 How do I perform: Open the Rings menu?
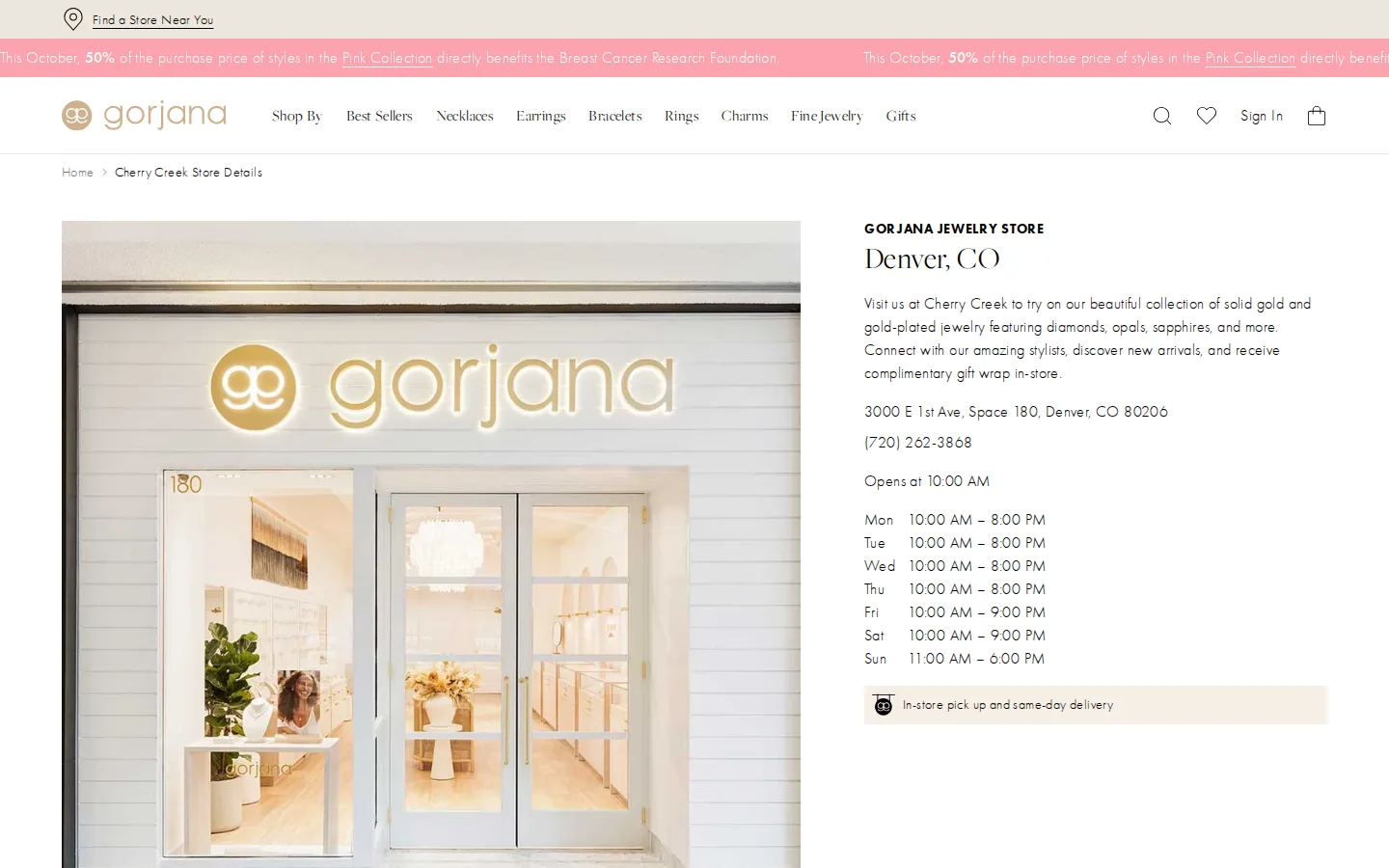tap(682, 116)
